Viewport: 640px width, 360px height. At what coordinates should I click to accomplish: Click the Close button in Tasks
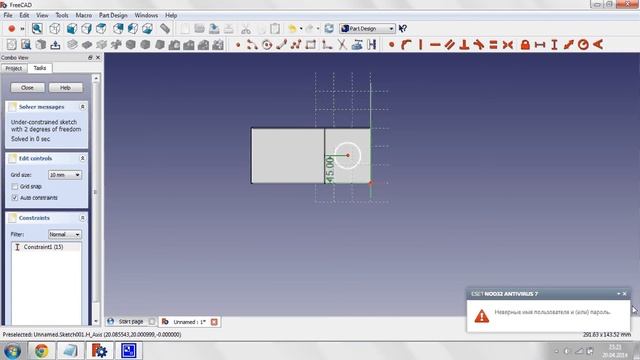coord(27,88)
